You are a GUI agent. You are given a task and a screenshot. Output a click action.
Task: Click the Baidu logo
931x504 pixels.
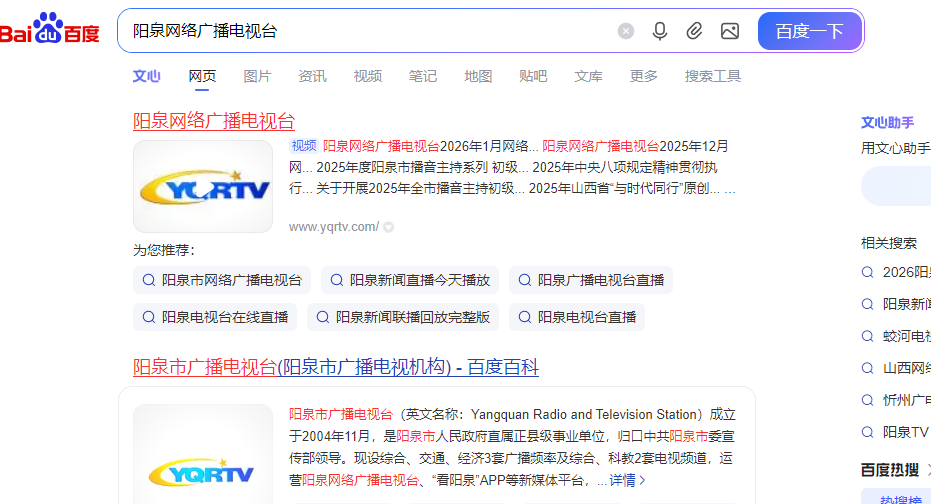point(50,31)
